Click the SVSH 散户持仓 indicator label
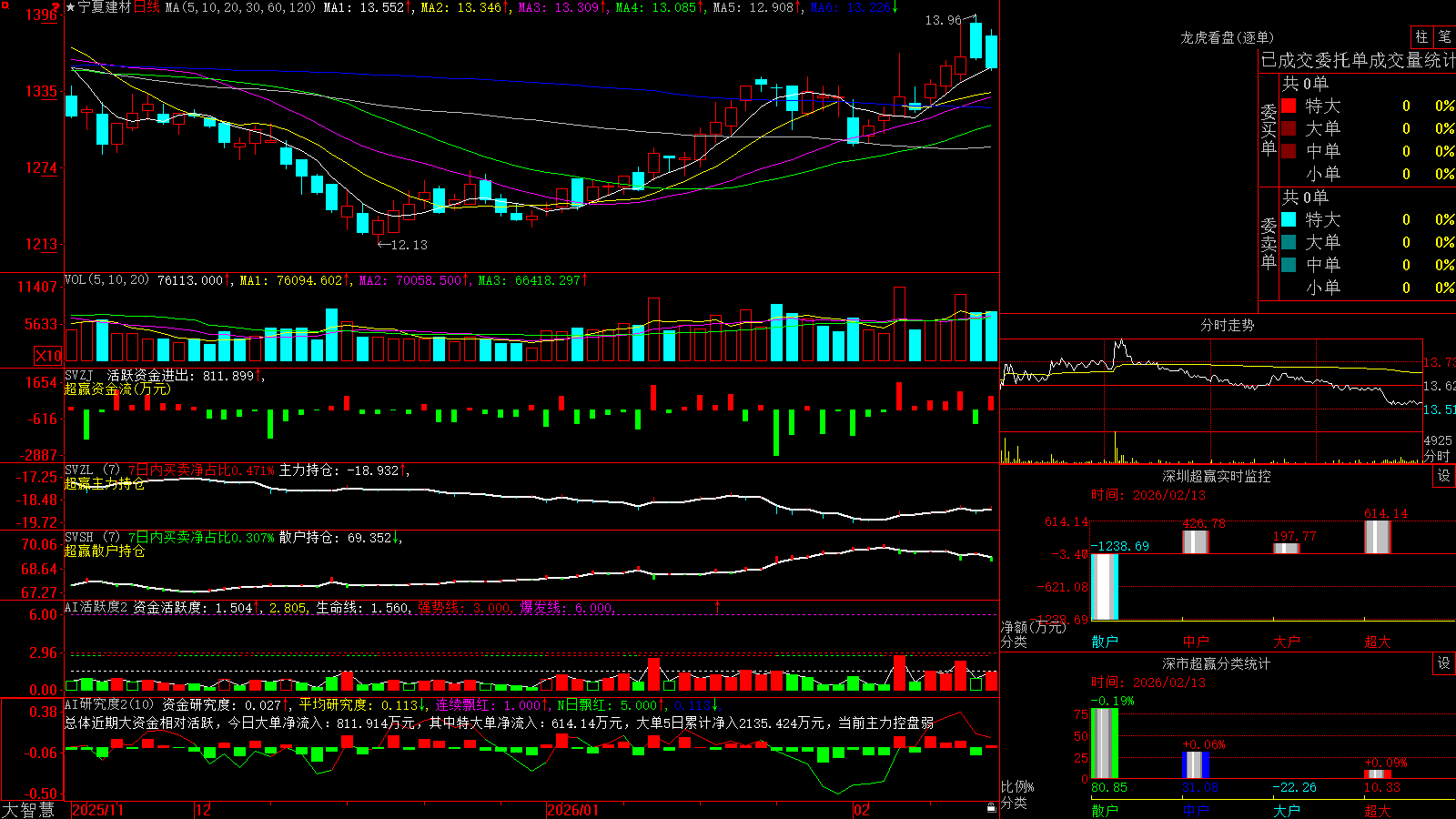 [x=91, y=537]
